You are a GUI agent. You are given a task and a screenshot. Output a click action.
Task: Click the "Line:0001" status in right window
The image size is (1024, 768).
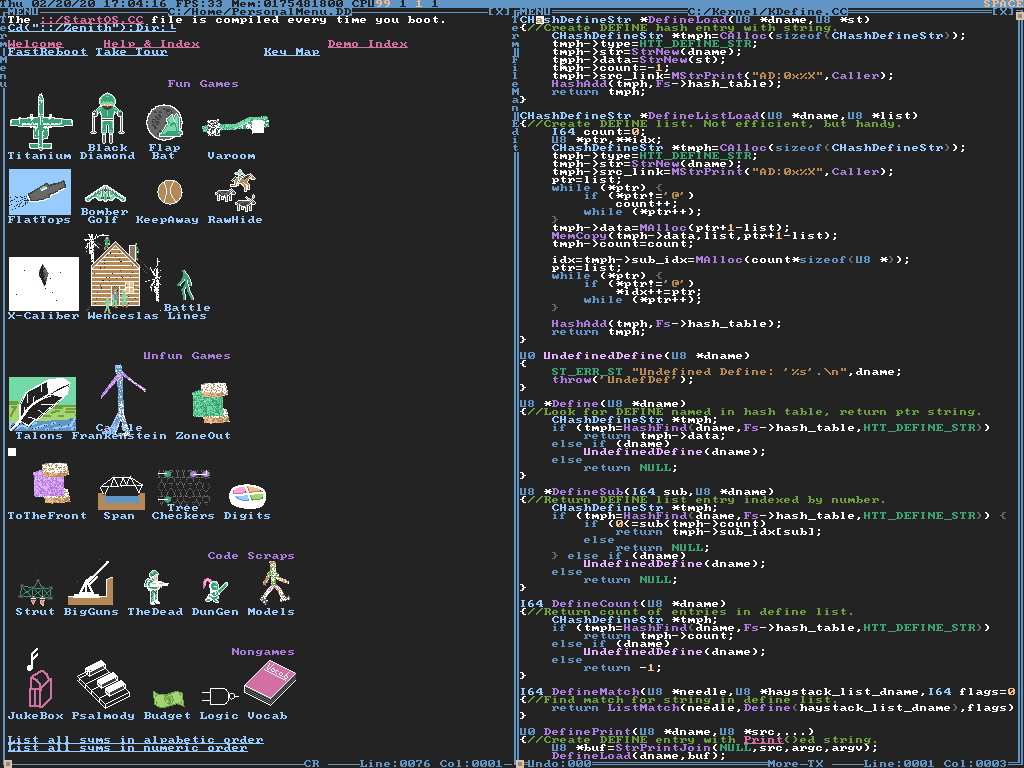point(899,763)
